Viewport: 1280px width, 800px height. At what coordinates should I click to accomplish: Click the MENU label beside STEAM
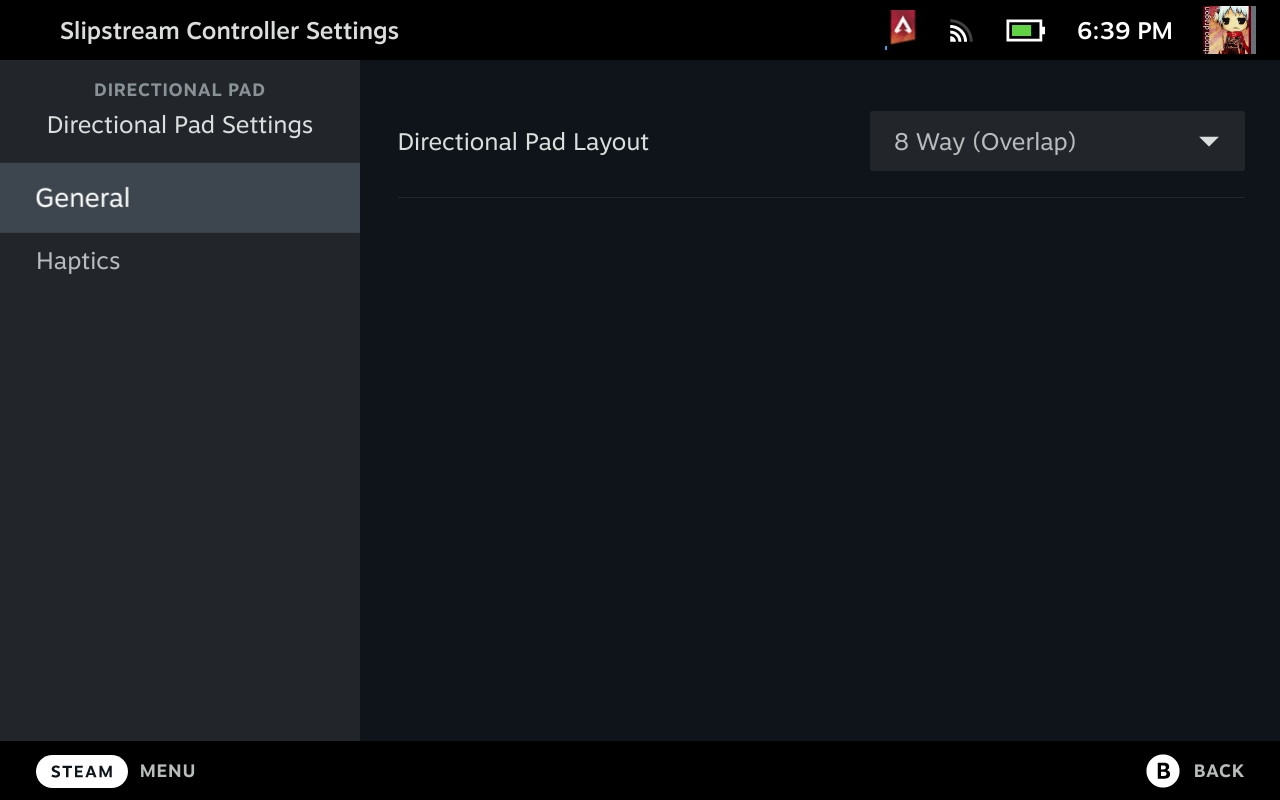click(167, 771)
